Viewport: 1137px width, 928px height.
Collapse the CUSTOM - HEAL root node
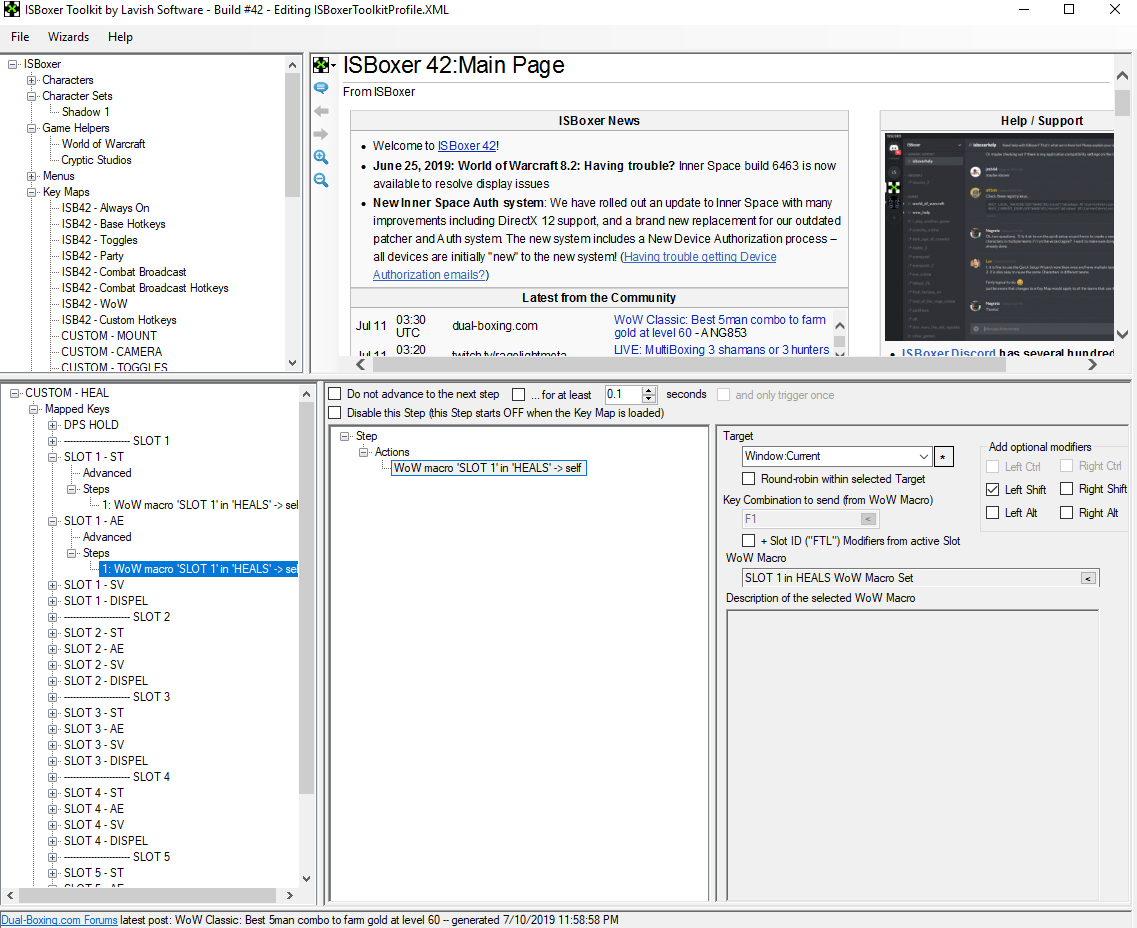(15, 393)
